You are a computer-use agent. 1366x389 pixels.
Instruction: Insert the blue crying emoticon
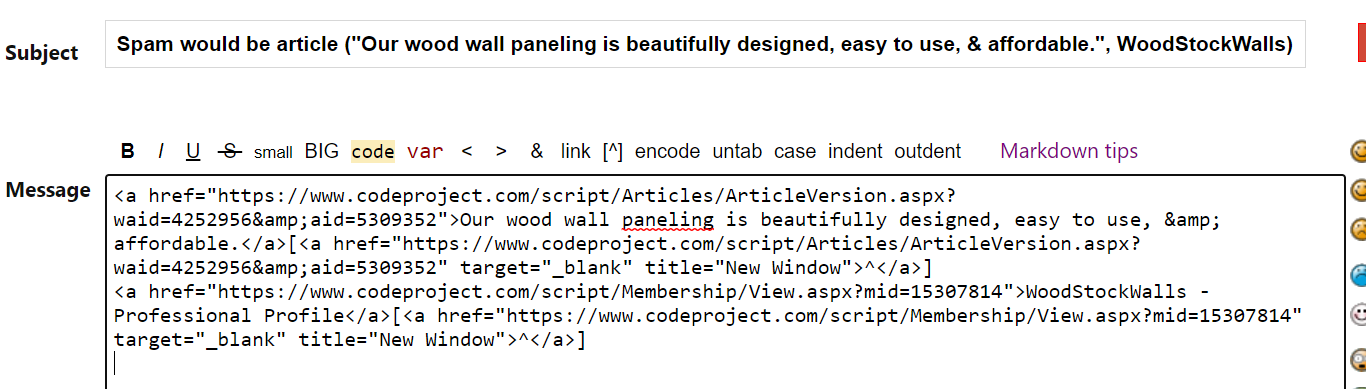coord(1359,274)
